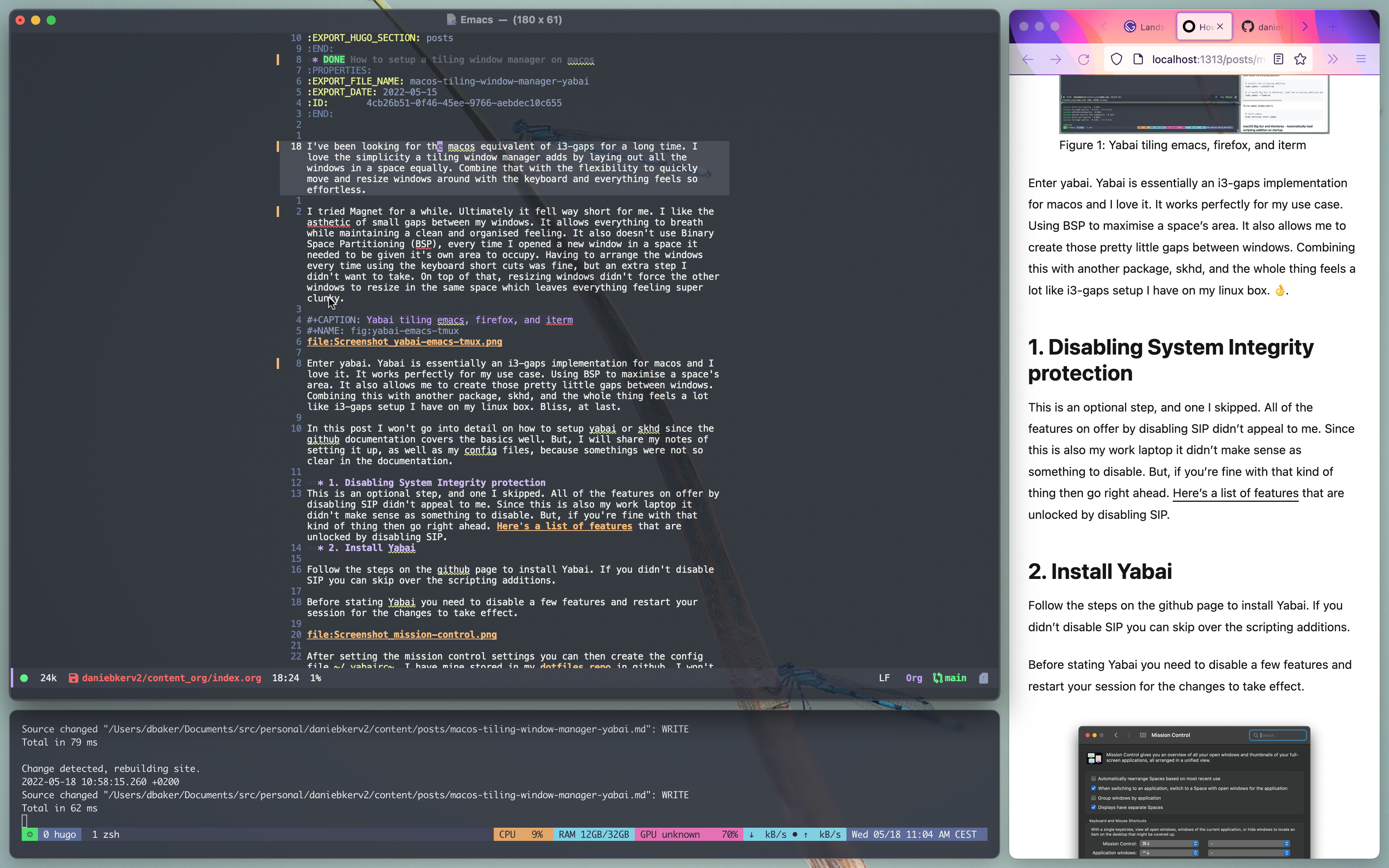Click the 'LF' line ending indicator
This screenshot has height=868, width=1389.
(x=884, y=678)
